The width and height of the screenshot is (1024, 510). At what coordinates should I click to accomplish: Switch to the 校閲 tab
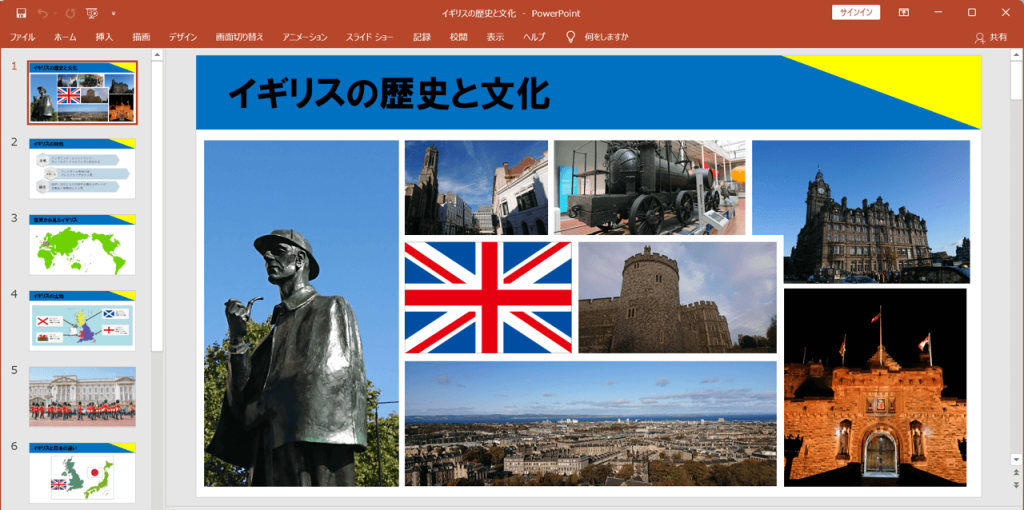[x=458, y=37]
